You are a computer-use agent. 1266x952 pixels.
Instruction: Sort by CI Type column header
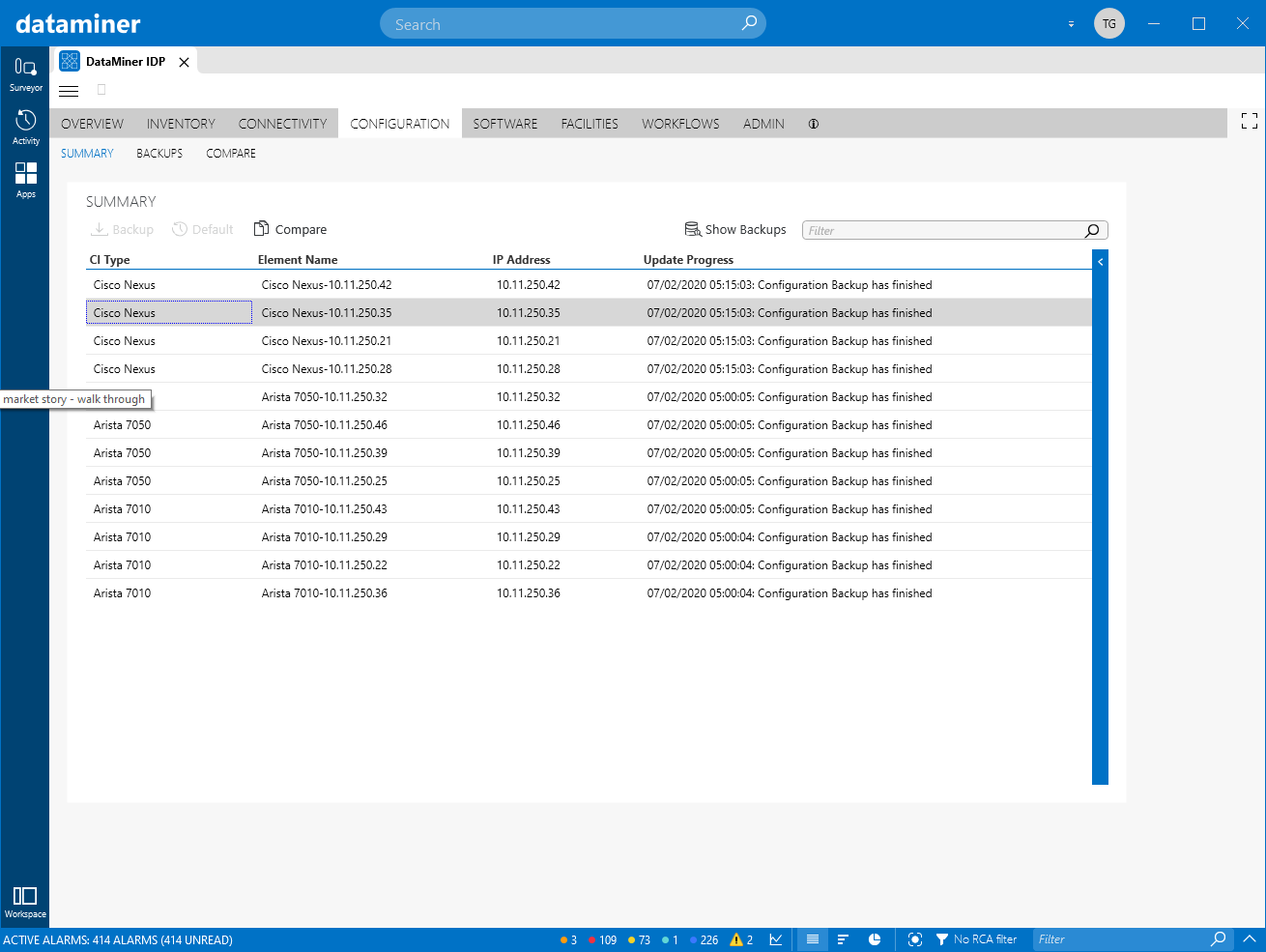109,260
